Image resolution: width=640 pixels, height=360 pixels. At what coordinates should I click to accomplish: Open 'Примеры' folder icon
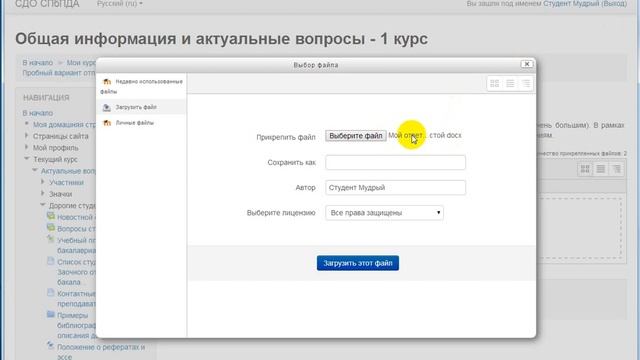coord(51,315)
